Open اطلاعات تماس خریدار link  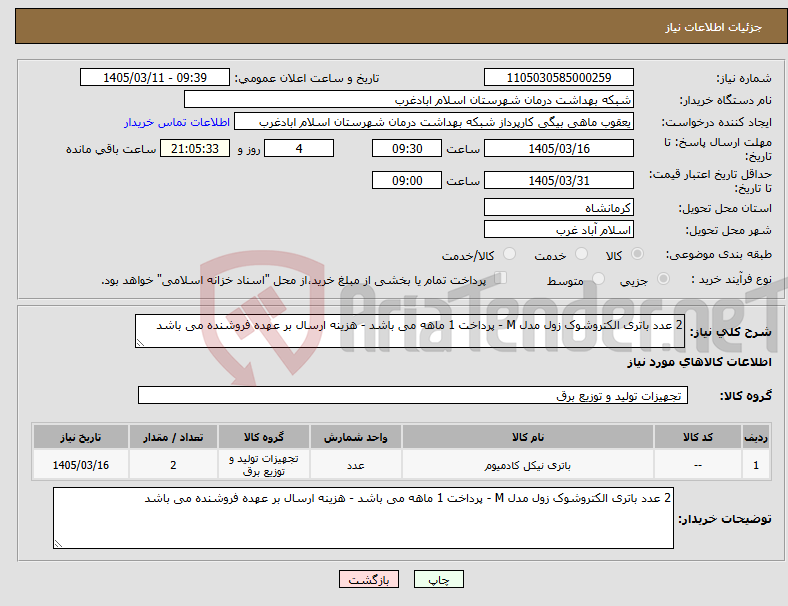tap(177, 122)
